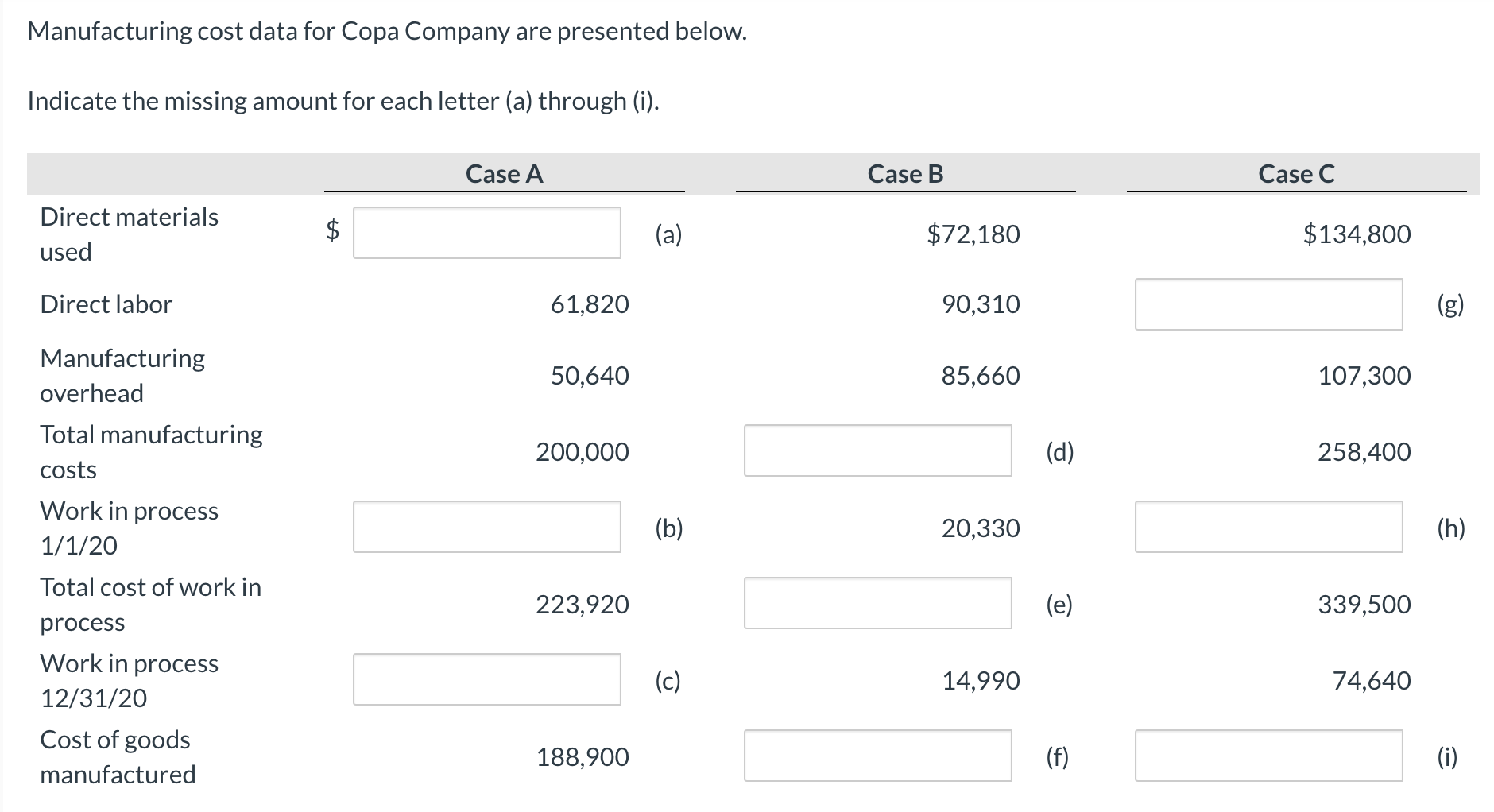Click the Direct materials used input for Case A
This screenshot has height=812, width=1494.
487,233
